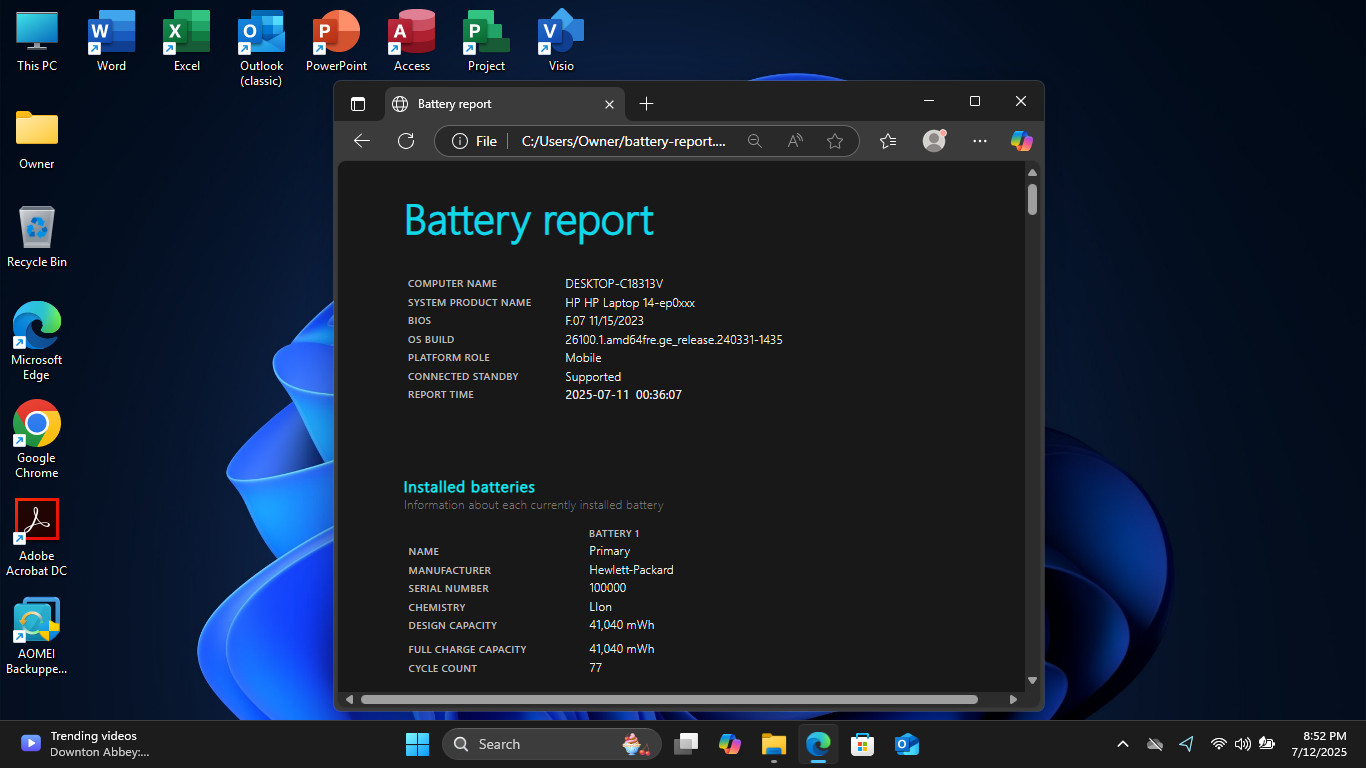
Task: Click the report time 2025-07-11 00:36:07
Action: pos(623,395)
